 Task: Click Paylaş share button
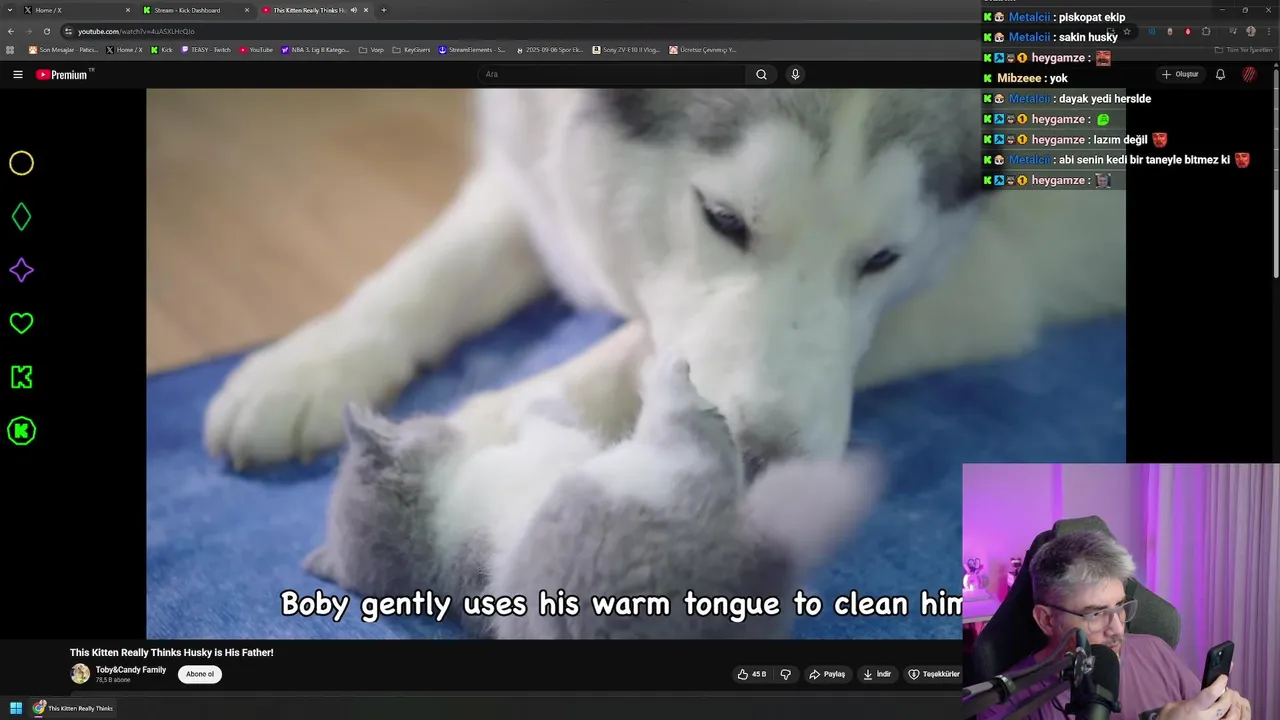tap(828, 674)
